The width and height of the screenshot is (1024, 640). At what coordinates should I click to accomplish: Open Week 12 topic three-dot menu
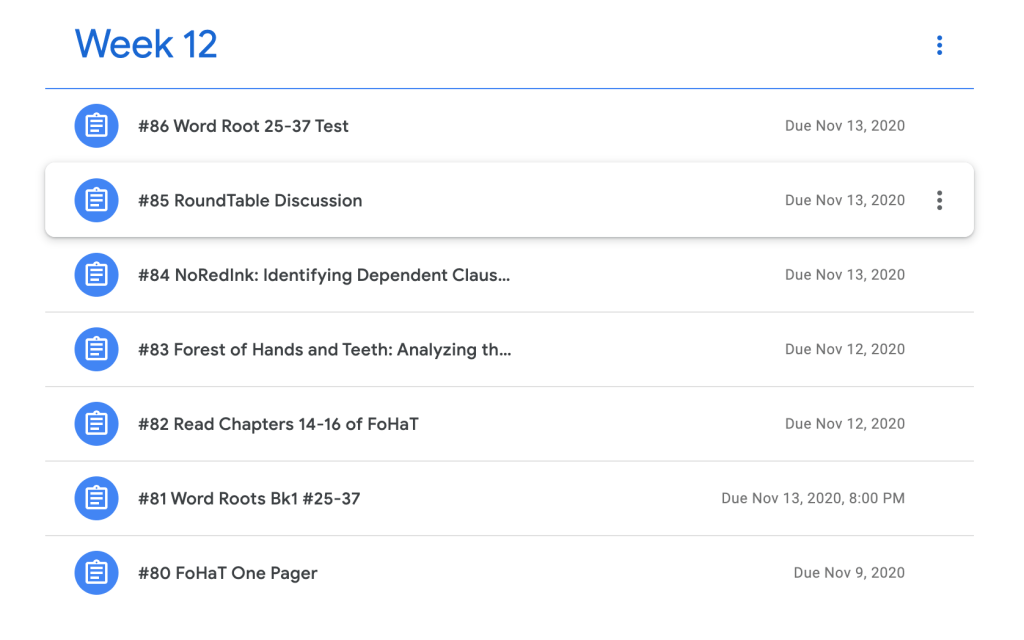(938, 45)
